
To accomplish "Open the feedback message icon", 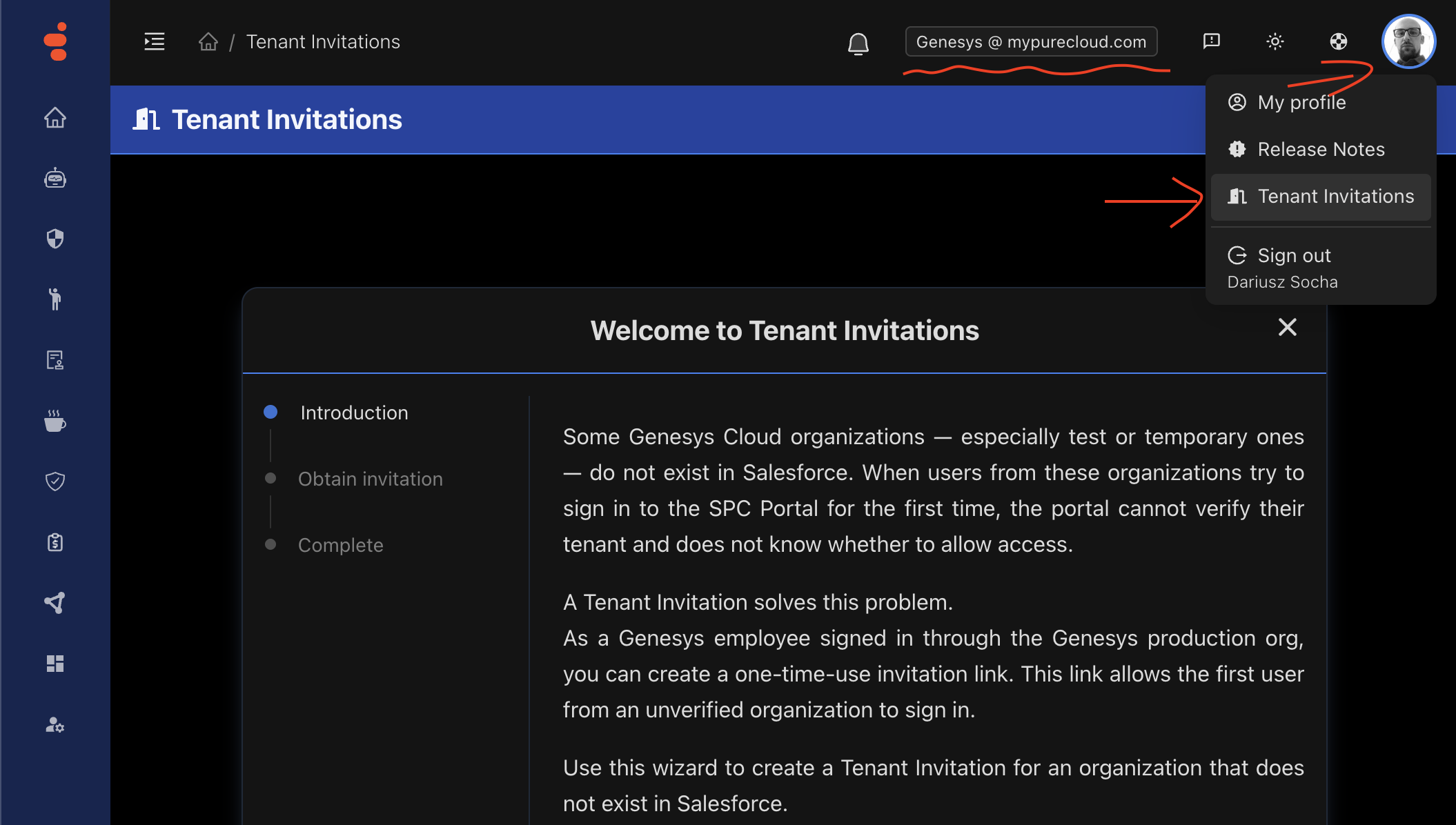I will [x=1211, y=41].
